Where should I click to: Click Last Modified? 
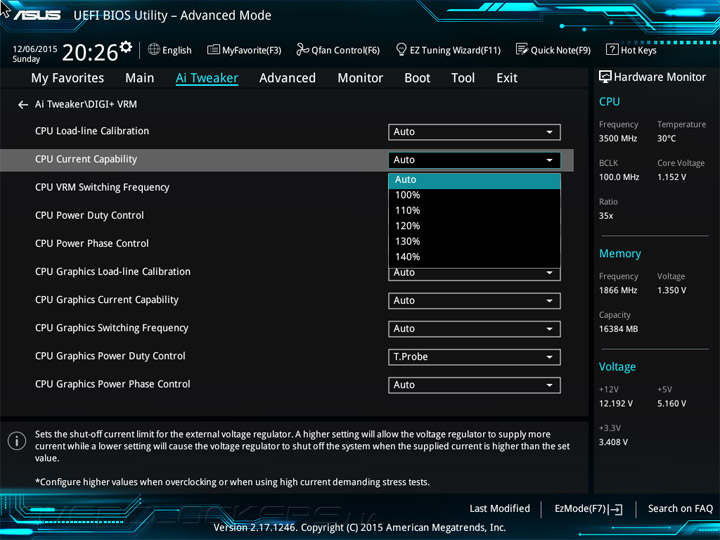500,509
